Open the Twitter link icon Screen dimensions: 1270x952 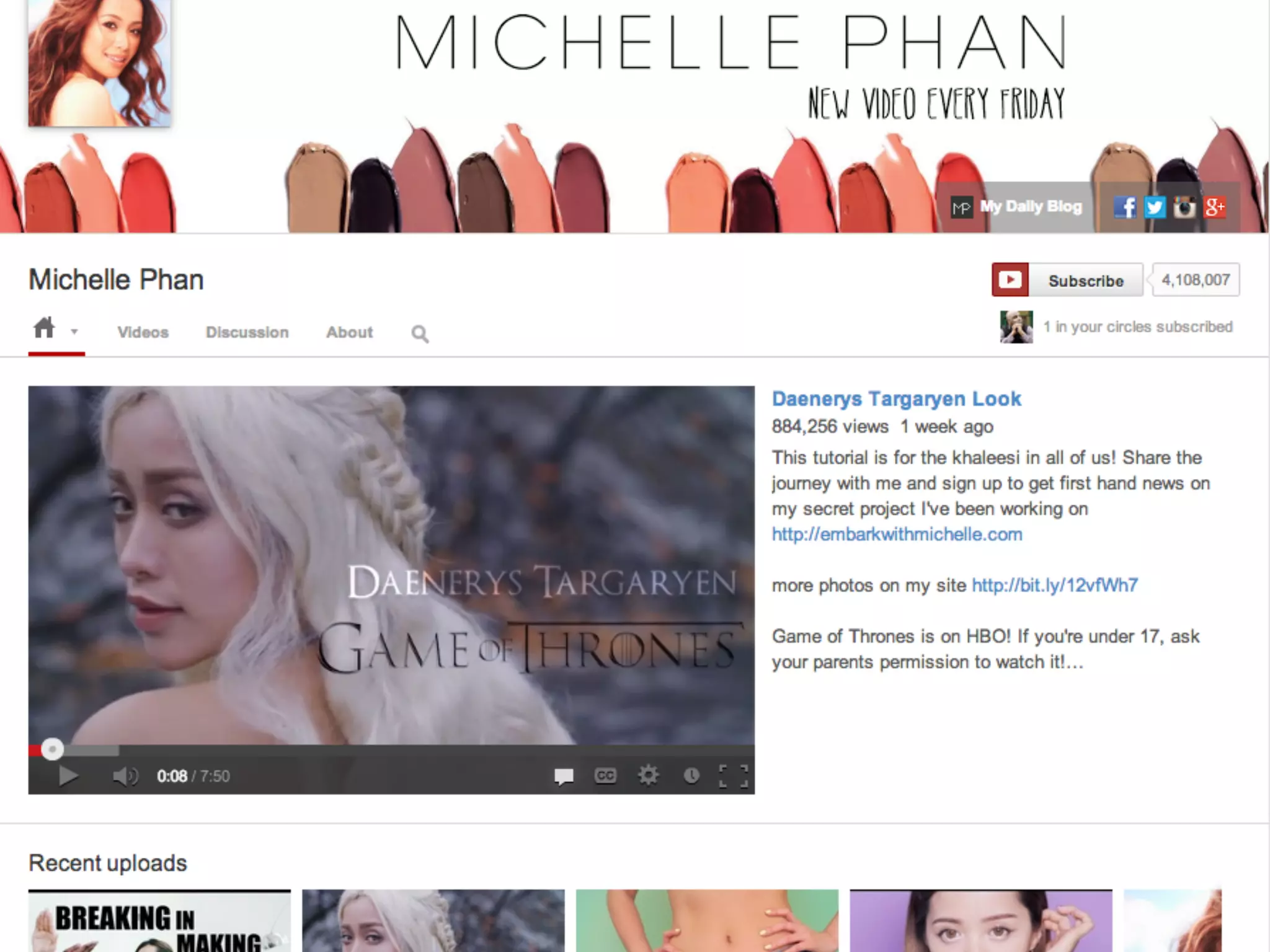[x=1155, y=207]
